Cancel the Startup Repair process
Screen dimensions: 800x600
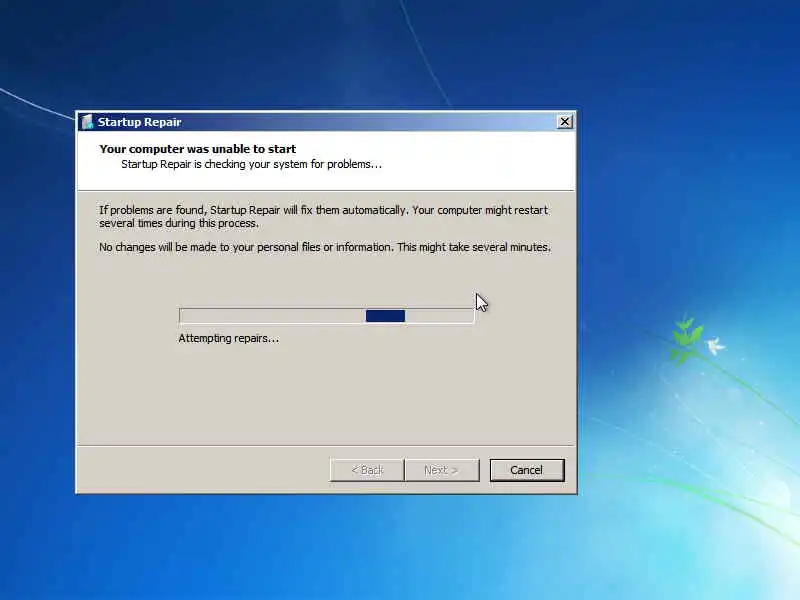tap(527, 470)
